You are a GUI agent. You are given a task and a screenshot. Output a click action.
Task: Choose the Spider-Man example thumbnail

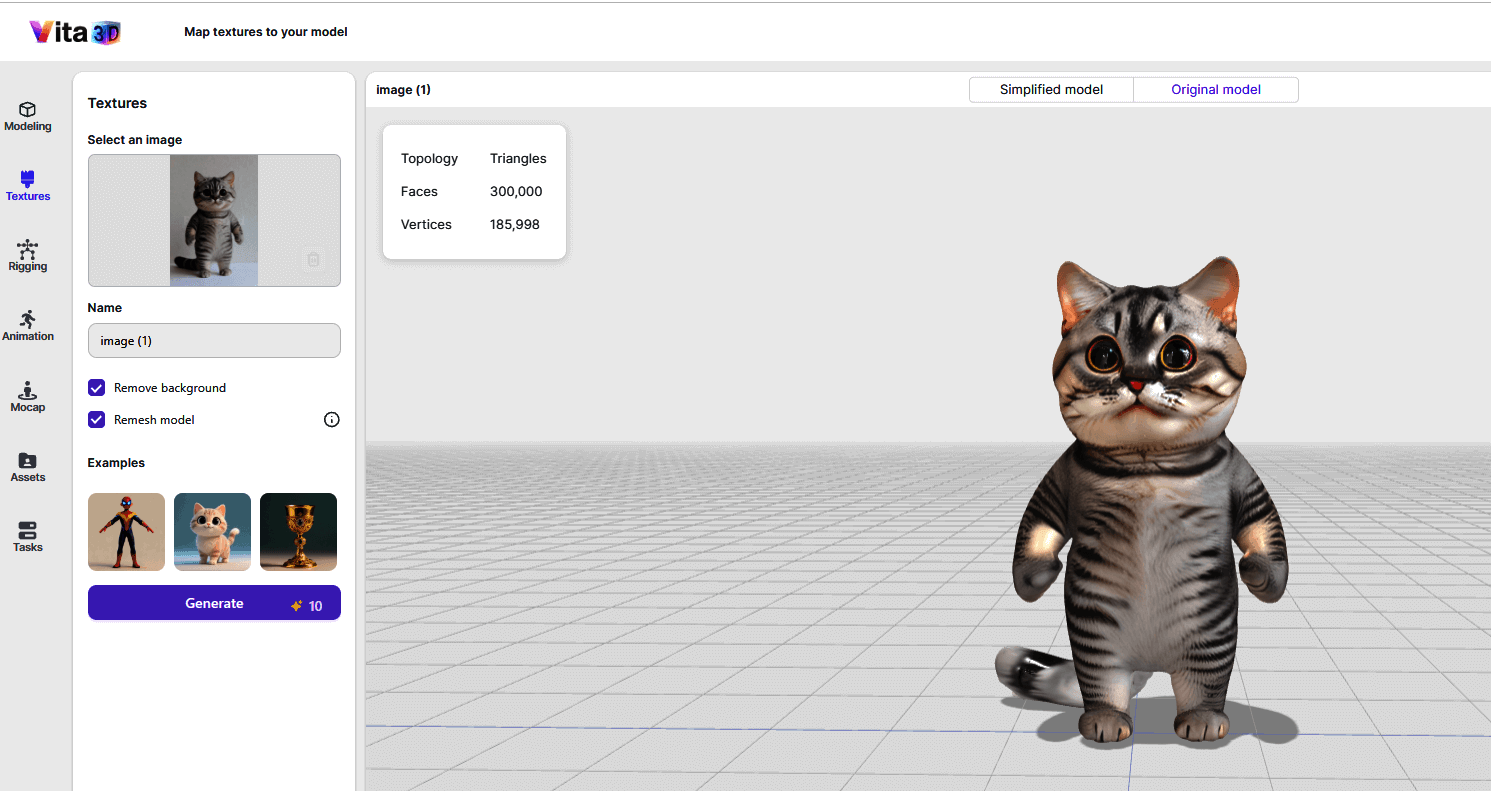point(126,532)
